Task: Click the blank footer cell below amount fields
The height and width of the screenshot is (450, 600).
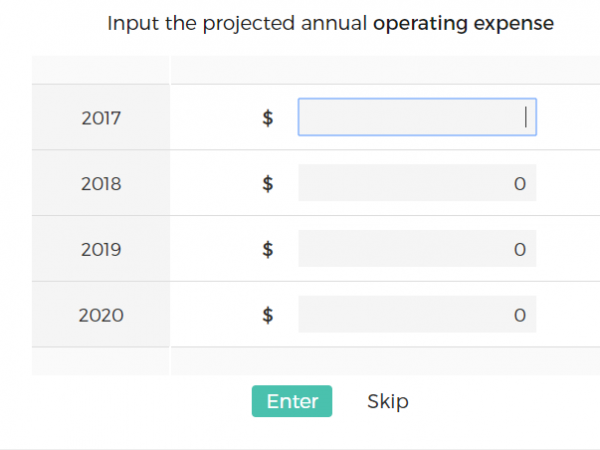Action: click(385, 361)
